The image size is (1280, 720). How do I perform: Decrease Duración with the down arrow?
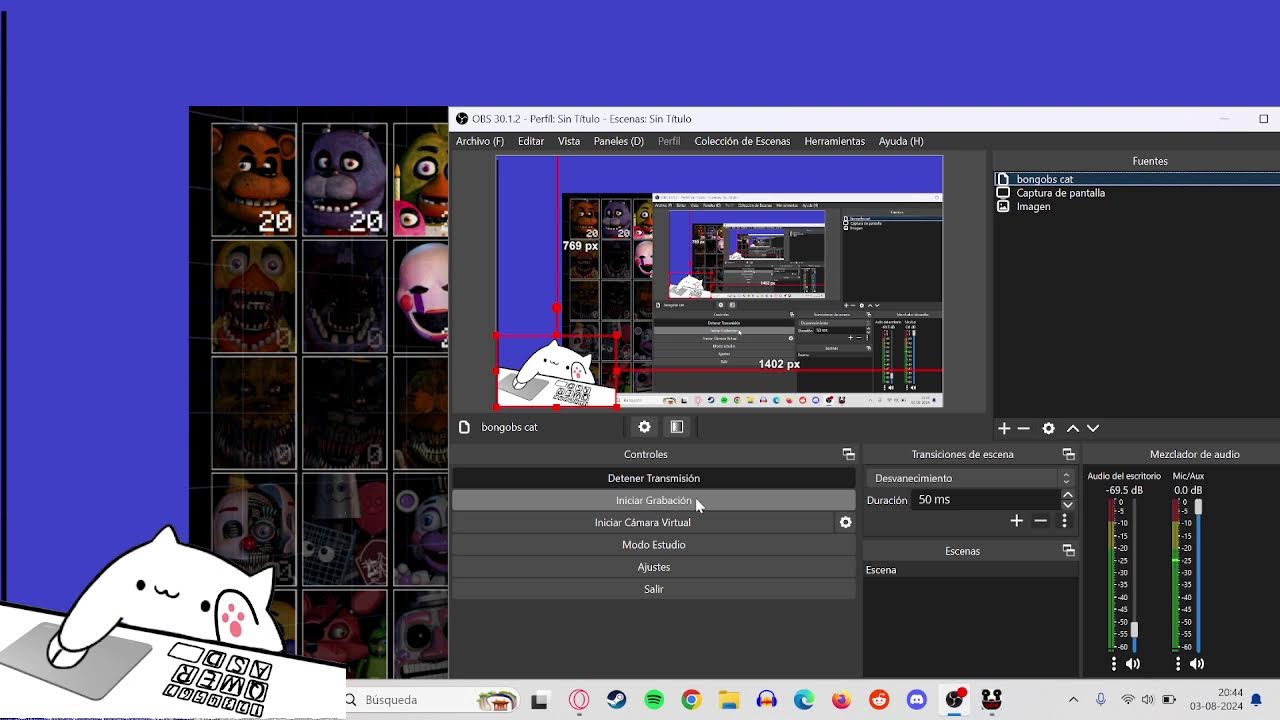point(1067,504)
